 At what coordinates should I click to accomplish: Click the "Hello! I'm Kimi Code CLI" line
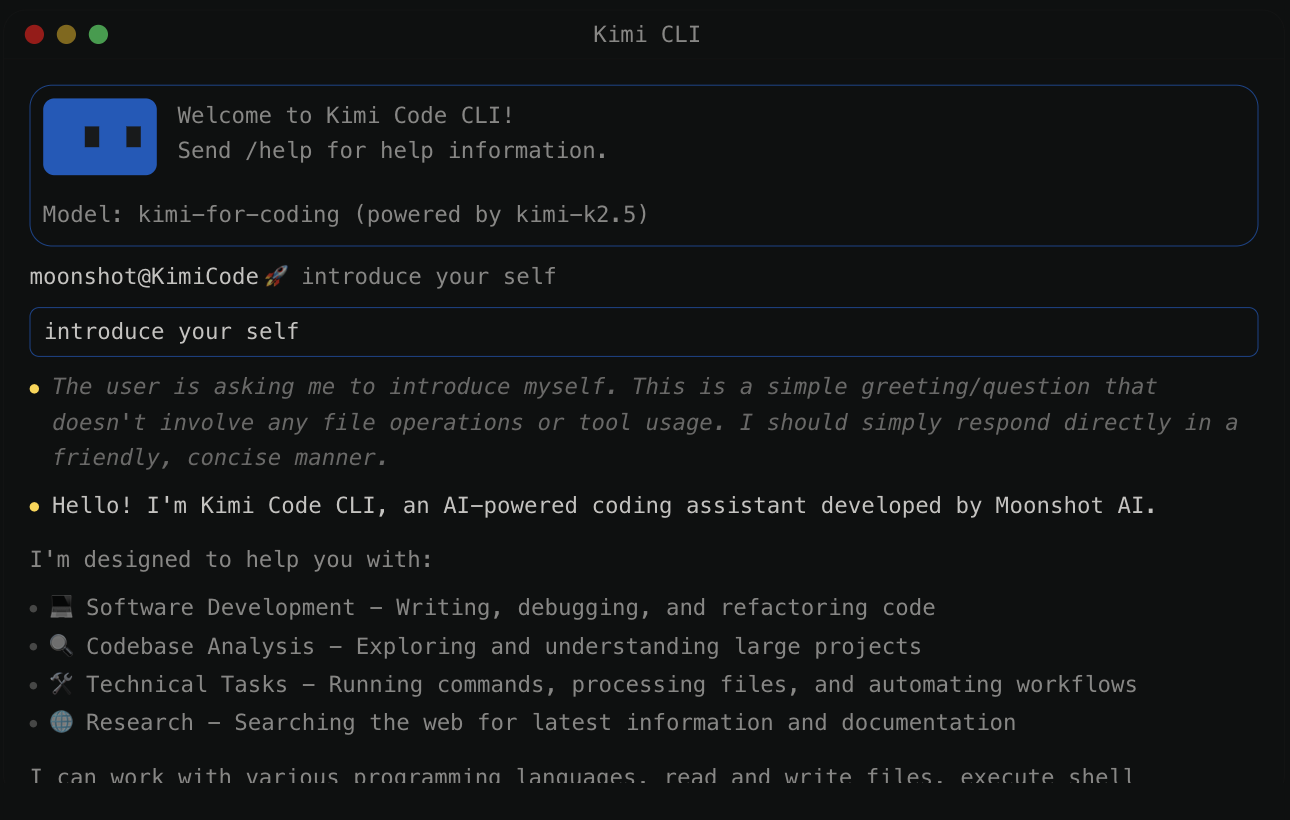point(604,506)
